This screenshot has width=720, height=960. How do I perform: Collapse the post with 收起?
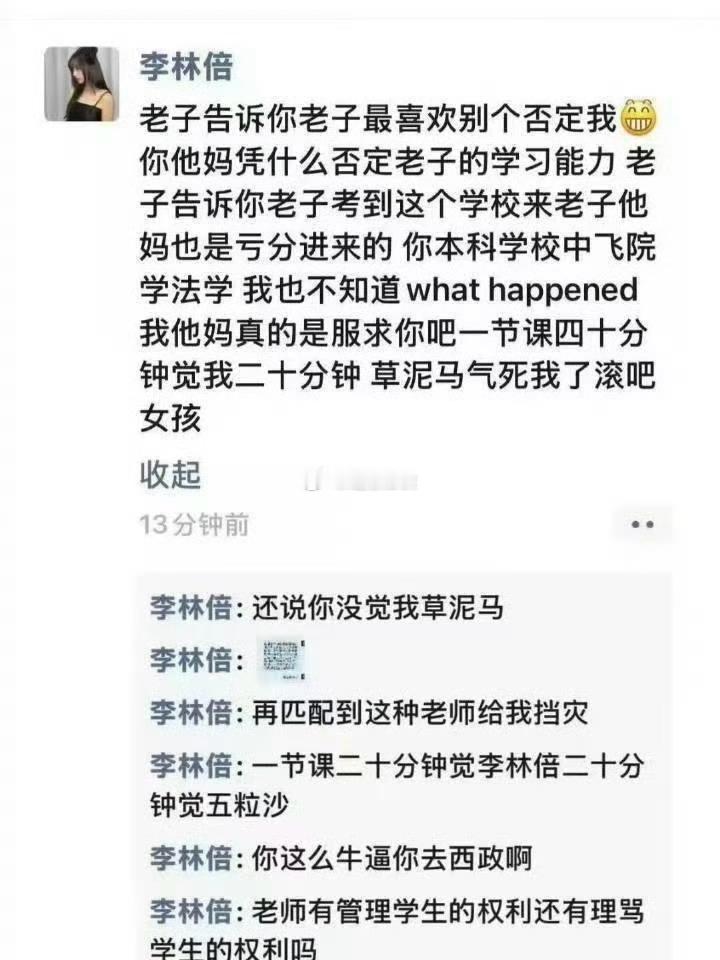click(x=170, y=474)
